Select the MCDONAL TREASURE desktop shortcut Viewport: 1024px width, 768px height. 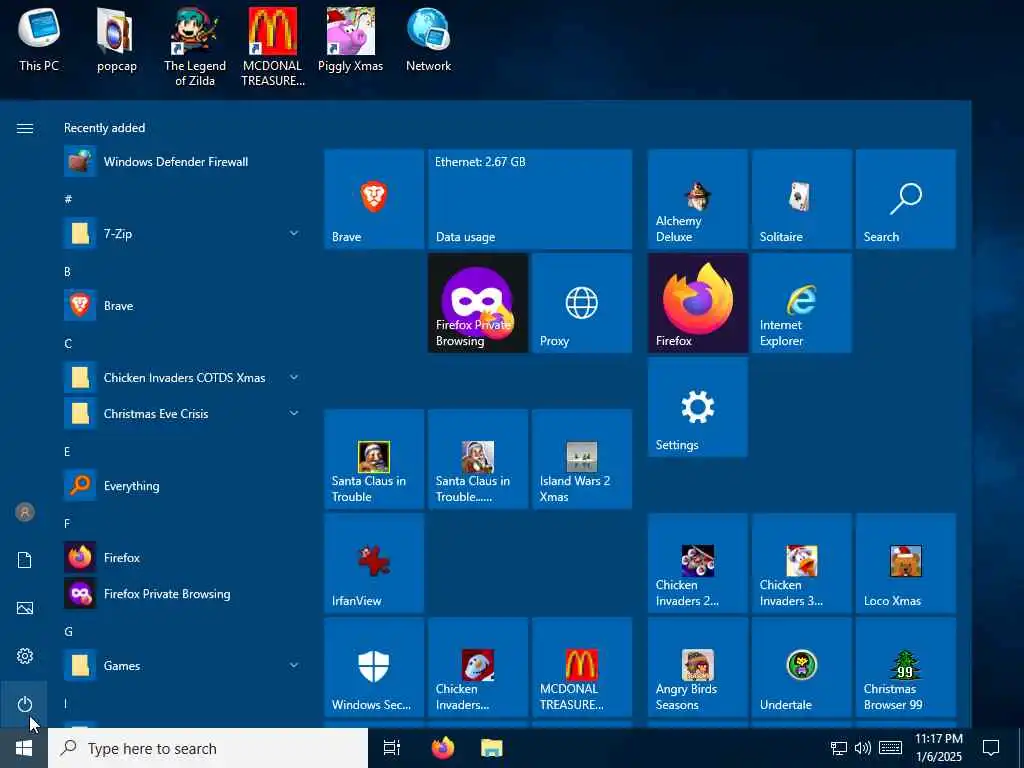click(272, 46)
